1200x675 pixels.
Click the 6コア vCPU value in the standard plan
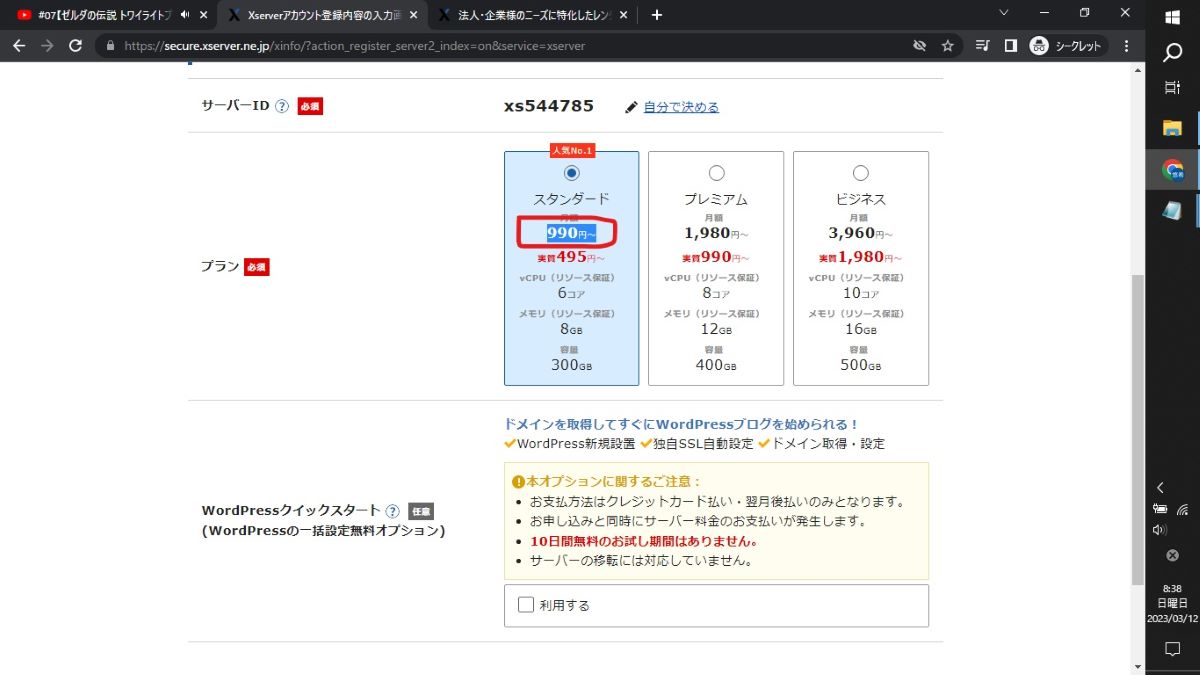pos(571,293)
